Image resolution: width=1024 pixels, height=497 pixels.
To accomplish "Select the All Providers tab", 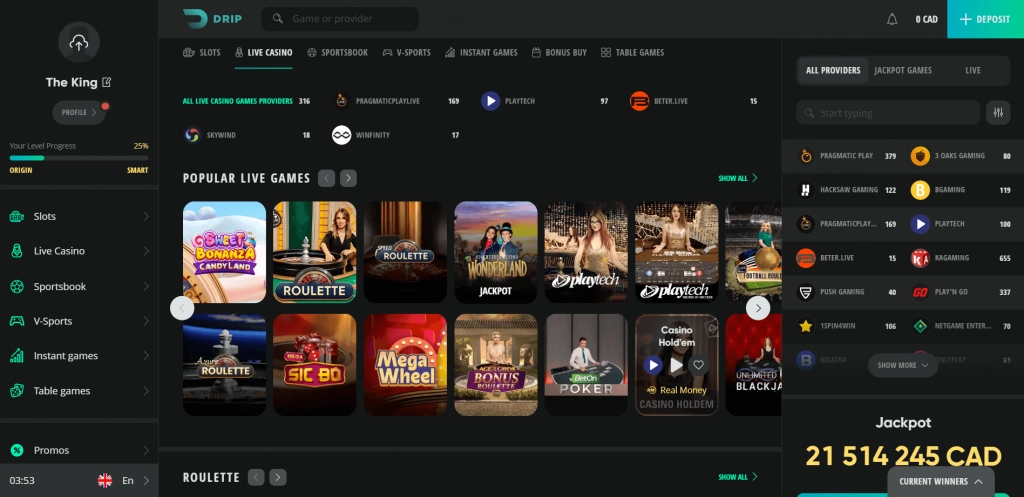I will click(833, 71).
